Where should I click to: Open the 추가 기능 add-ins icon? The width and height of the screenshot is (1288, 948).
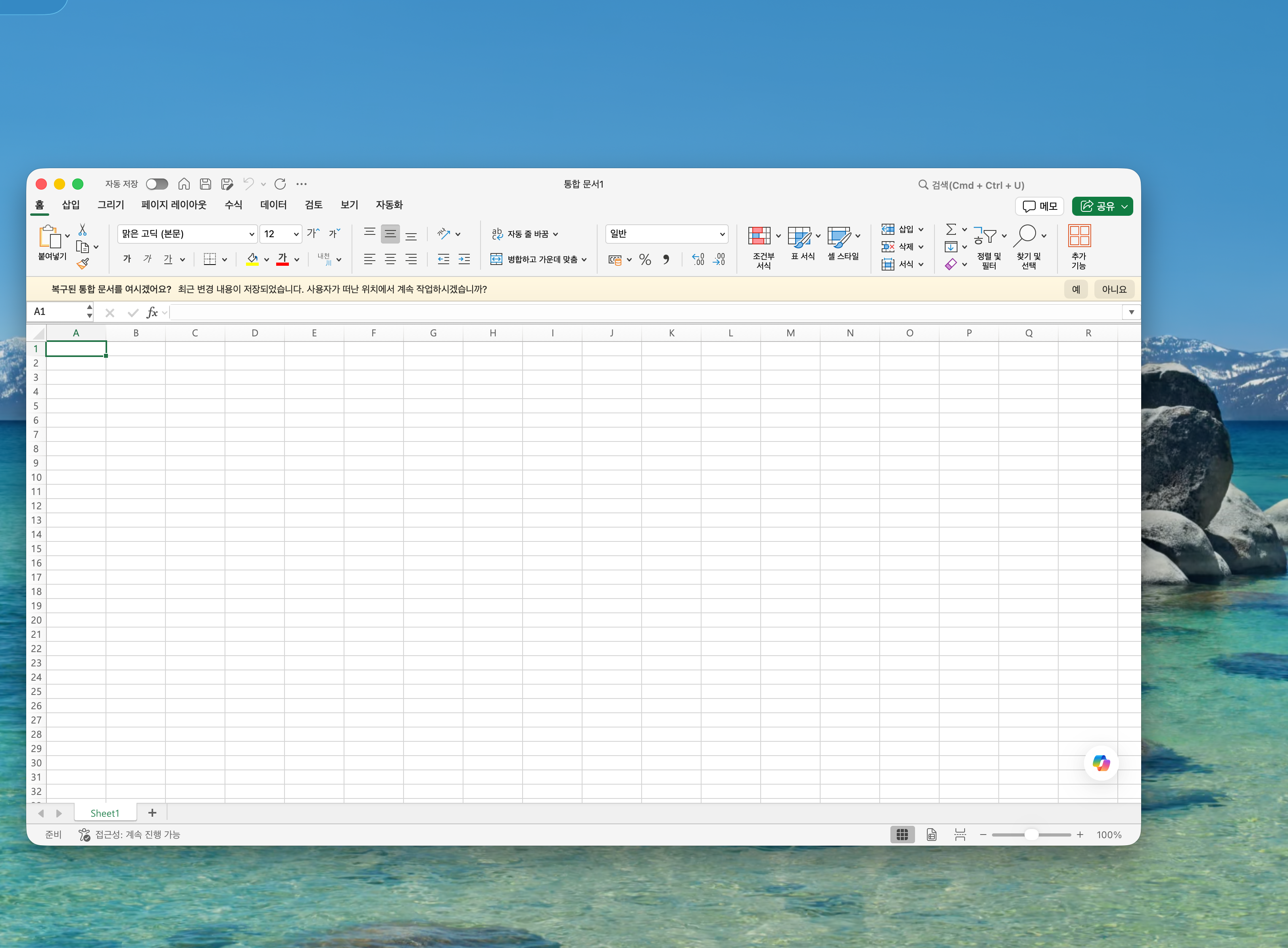click(x=1079, y=236)
